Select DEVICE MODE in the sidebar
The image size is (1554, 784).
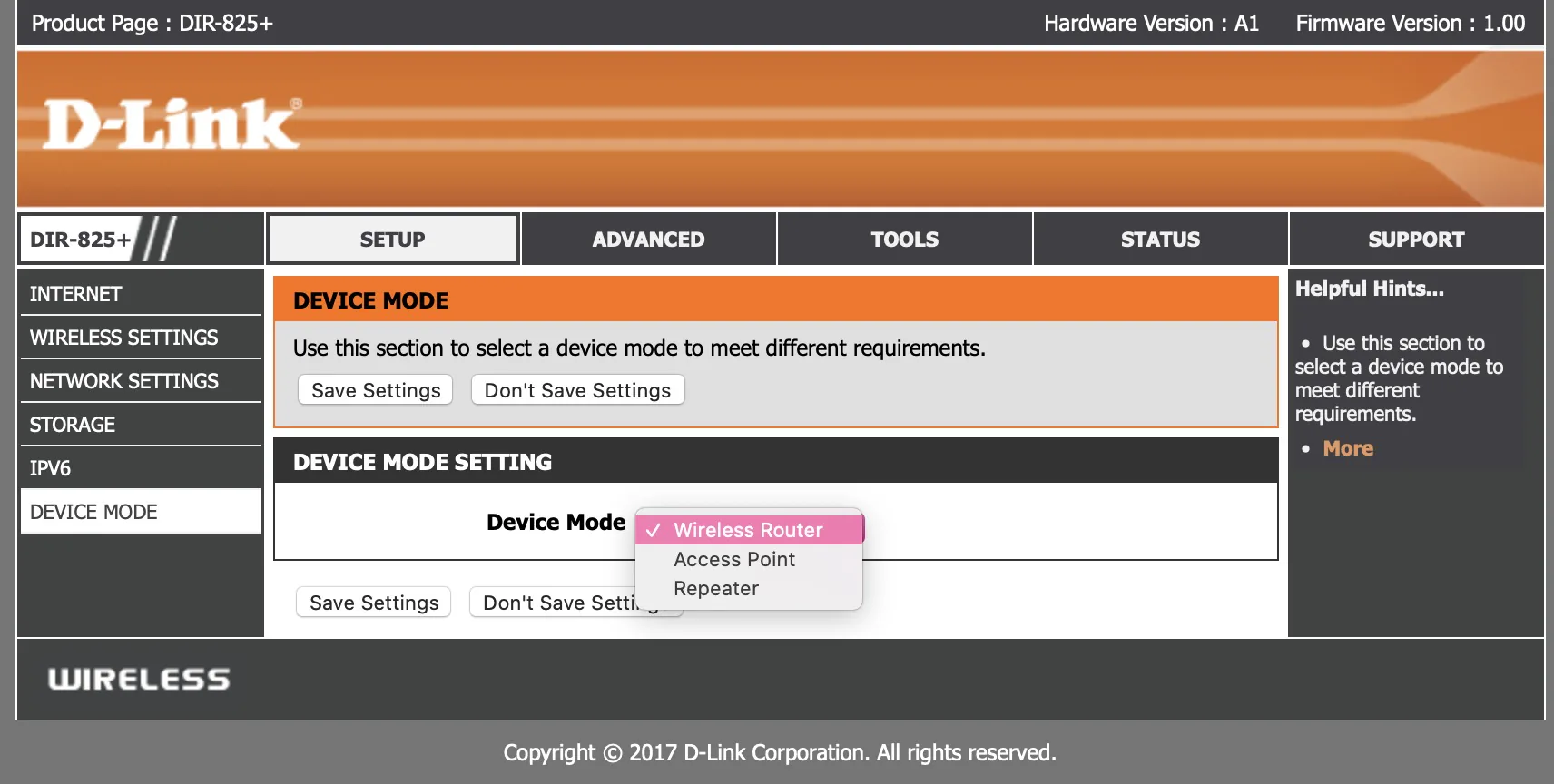(141, 512)
